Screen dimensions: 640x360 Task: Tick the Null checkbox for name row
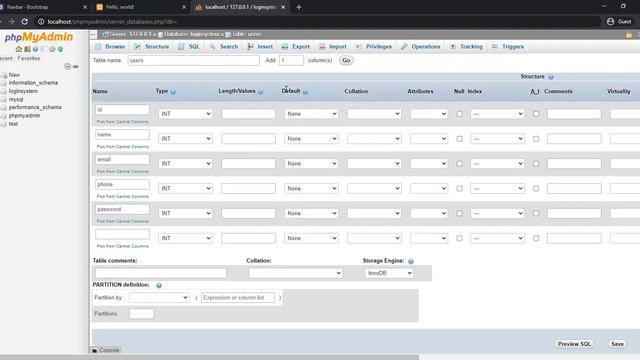coord(460,139)
